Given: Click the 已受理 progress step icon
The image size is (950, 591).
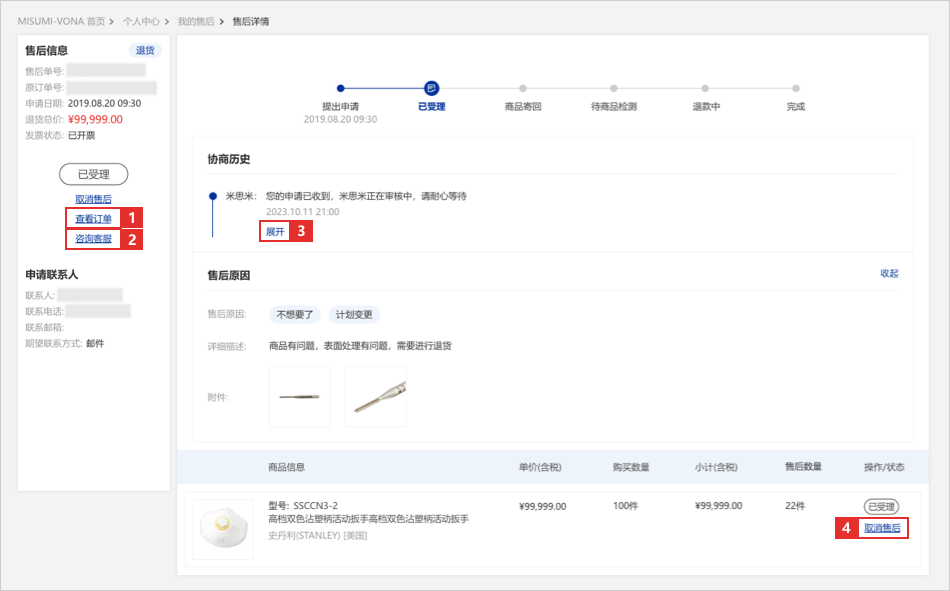Looking at the screenshot, I should click(431, 88).
